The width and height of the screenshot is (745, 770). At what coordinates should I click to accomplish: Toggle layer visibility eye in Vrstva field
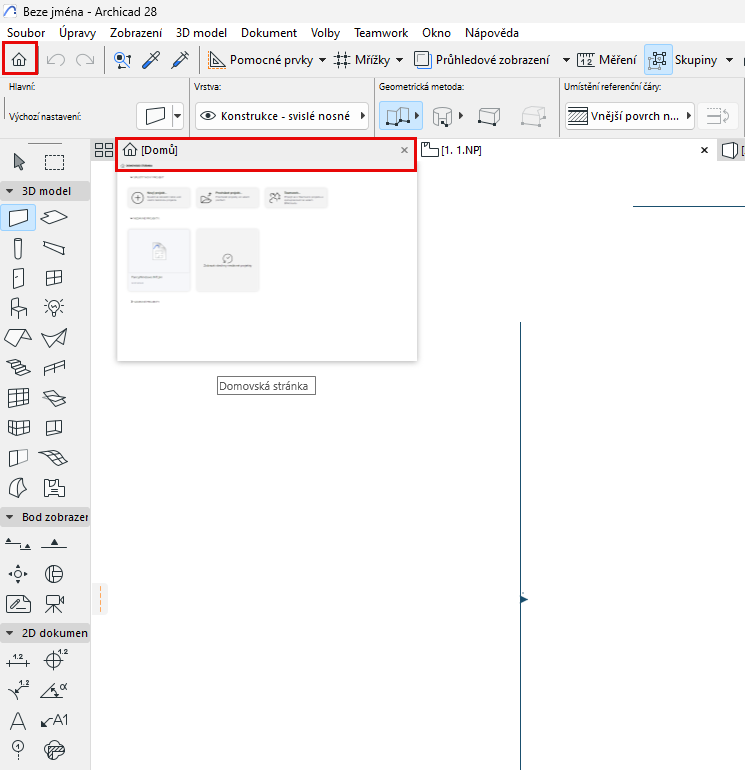coord(208,116)
